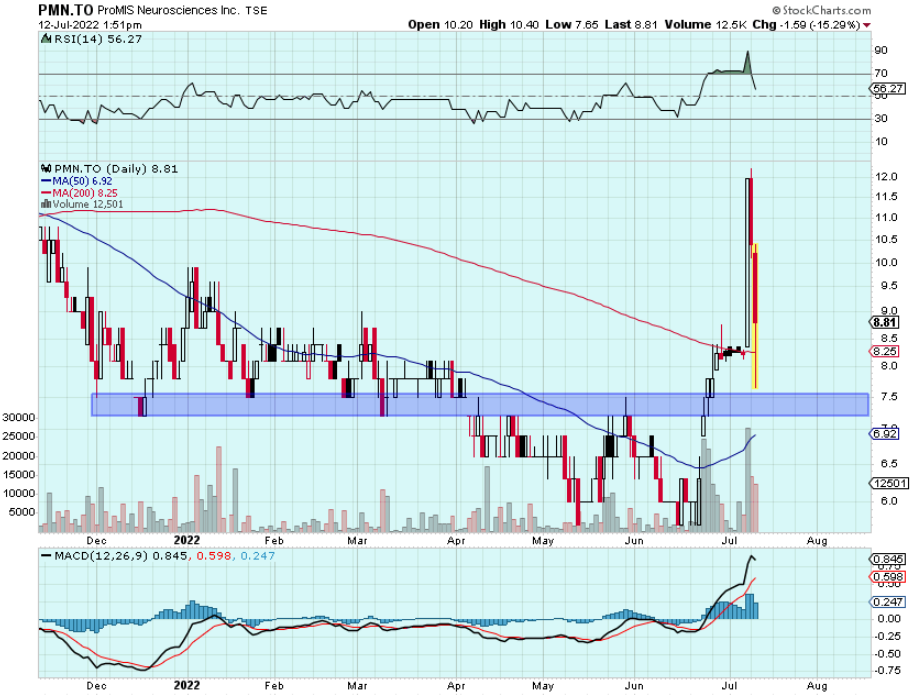Click the red down-arrow change indicator icon
Image resolution: width=916 pixels, height=696 pixels.
coord(867,25)
